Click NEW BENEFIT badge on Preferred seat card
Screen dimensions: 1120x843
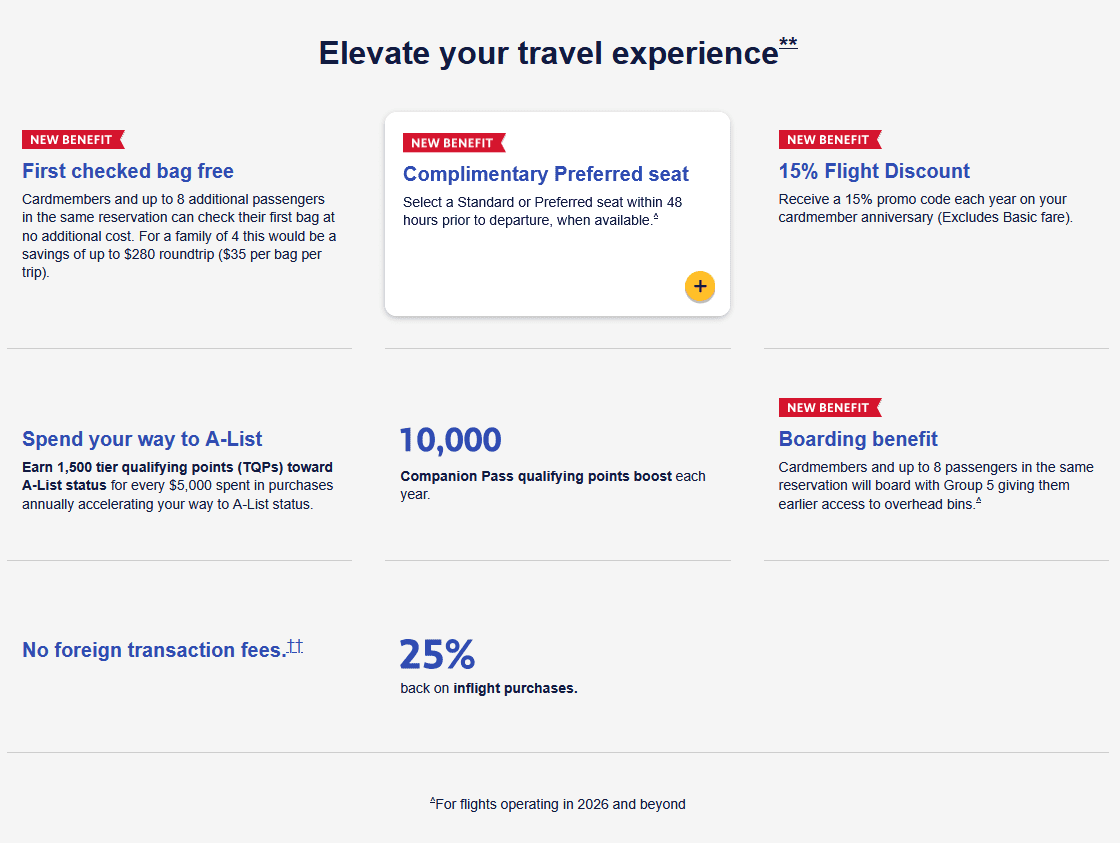tap(453, 143)
